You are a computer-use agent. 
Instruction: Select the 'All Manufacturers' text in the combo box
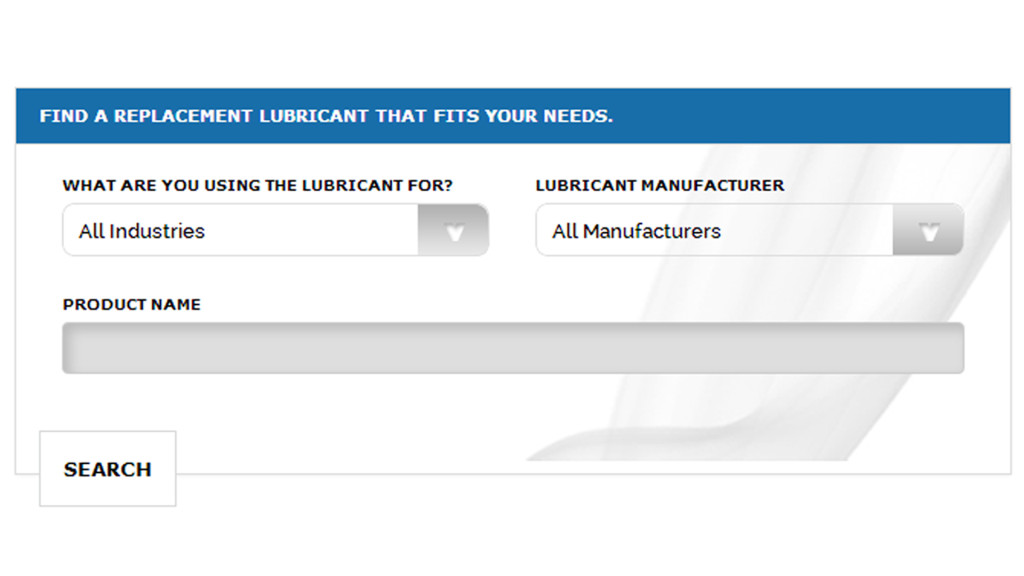pyautogui.click(x=636, y=231)
